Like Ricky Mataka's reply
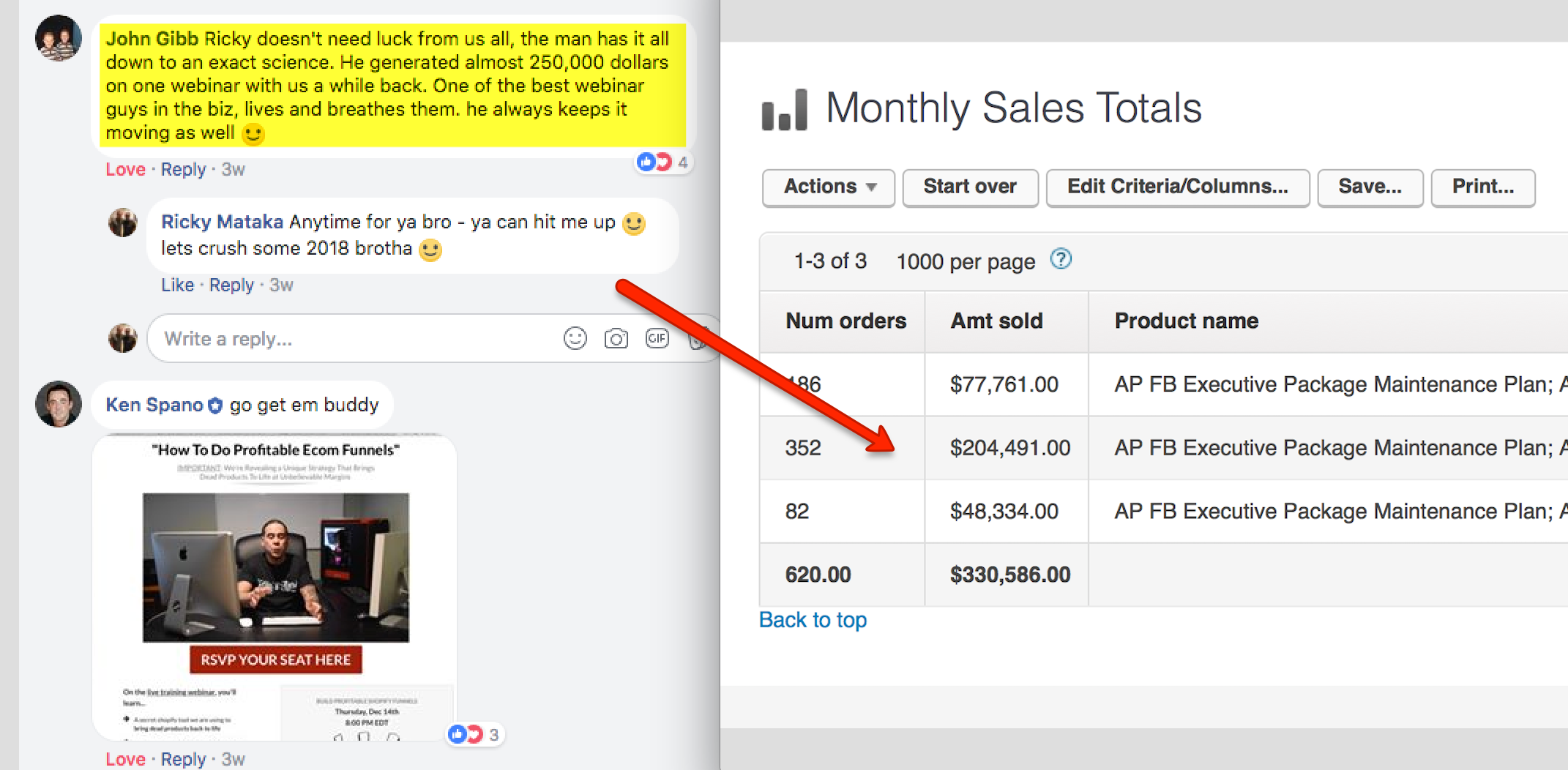The width and height of the screenshot is (1568, 770). [177, 285]
